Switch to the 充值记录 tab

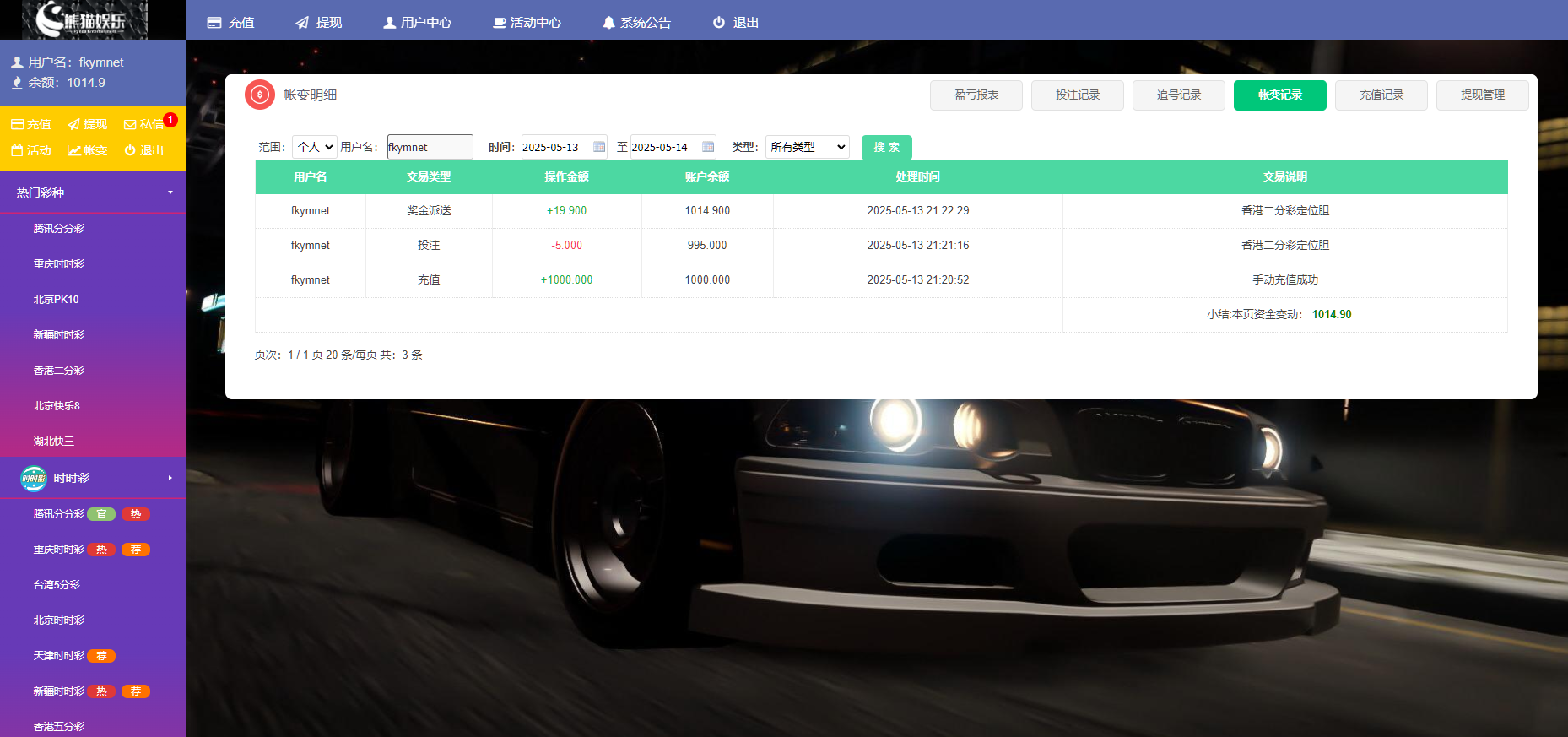[x=1381, y=95]
